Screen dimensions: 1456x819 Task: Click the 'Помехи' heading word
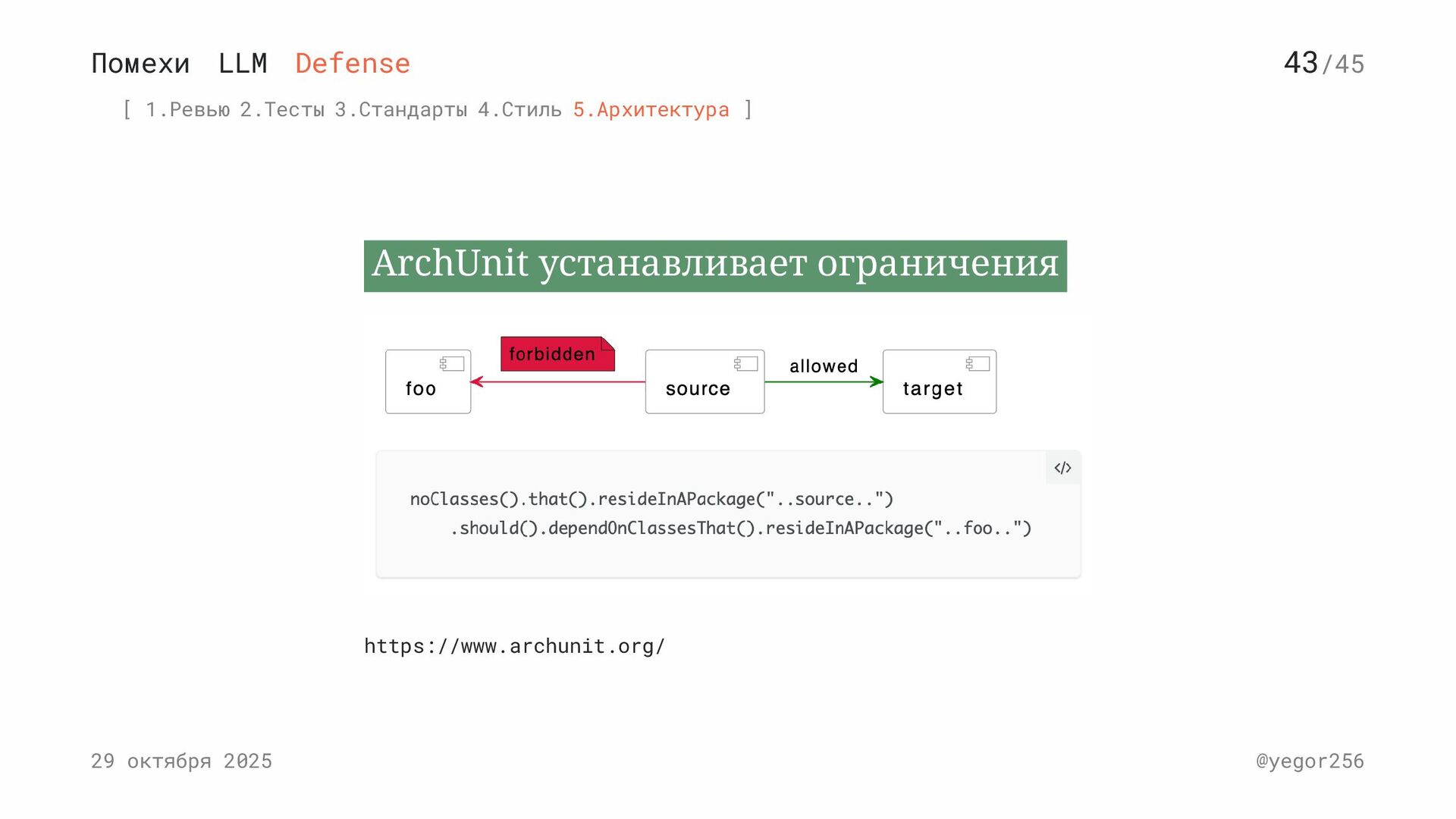pyautogui.click(x=140, y=64)
